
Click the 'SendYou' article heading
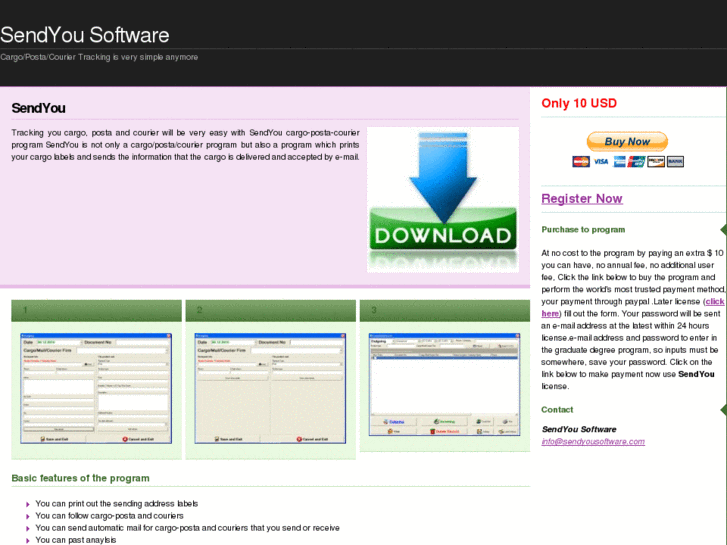pyautogui.click(x=38, y=108)
